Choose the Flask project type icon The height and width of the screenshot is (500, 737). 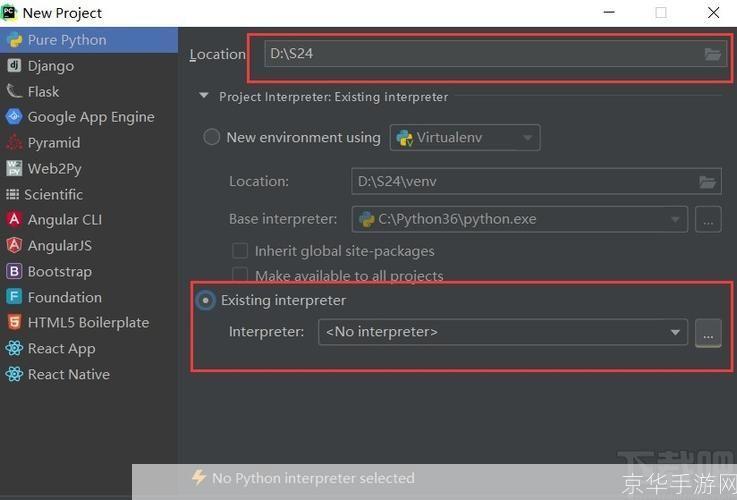pyautogui.click(x=14, y=91)
